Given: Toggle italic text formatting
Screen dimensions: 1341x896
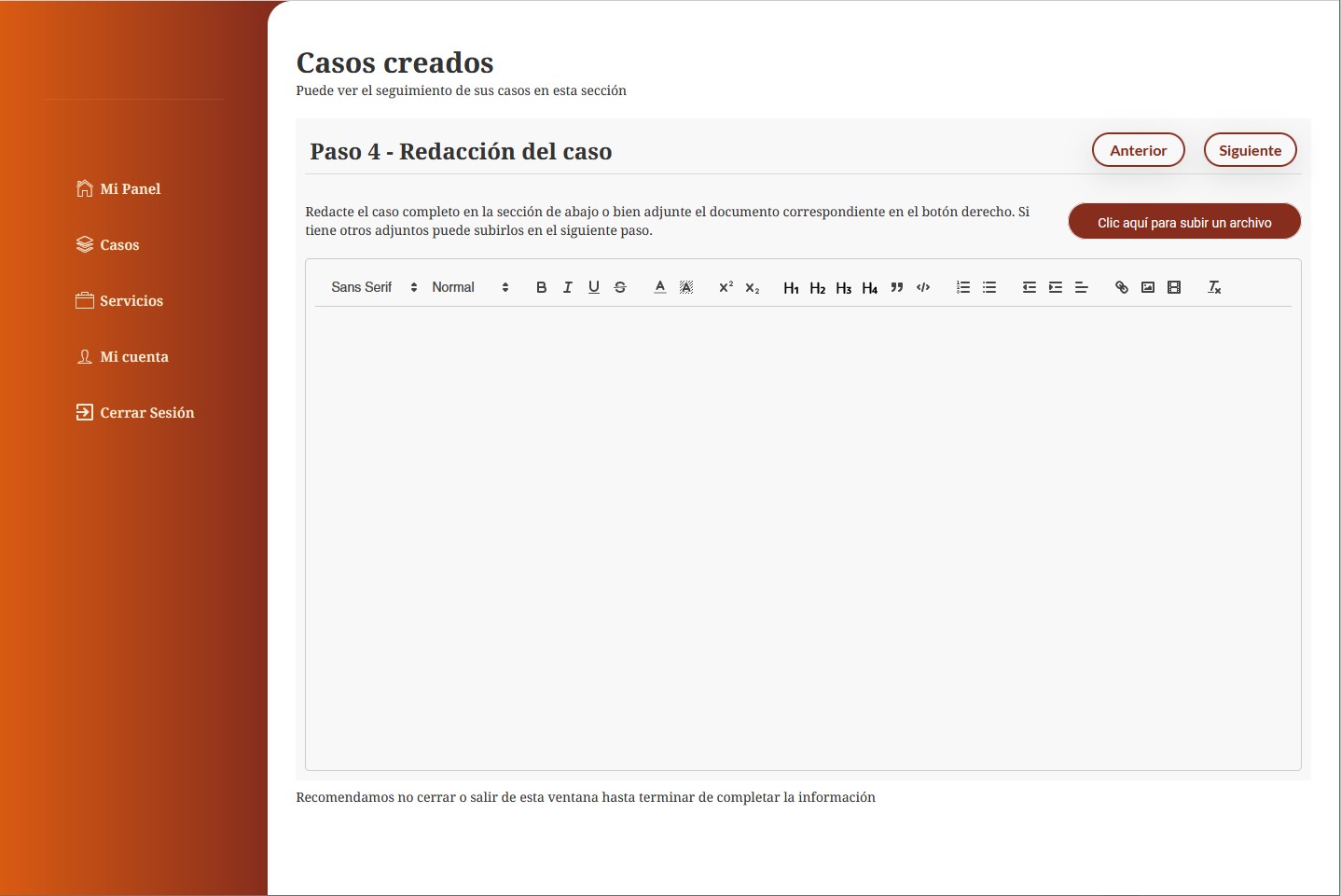Looking at the screenshot, I should [x=567, y=287].
